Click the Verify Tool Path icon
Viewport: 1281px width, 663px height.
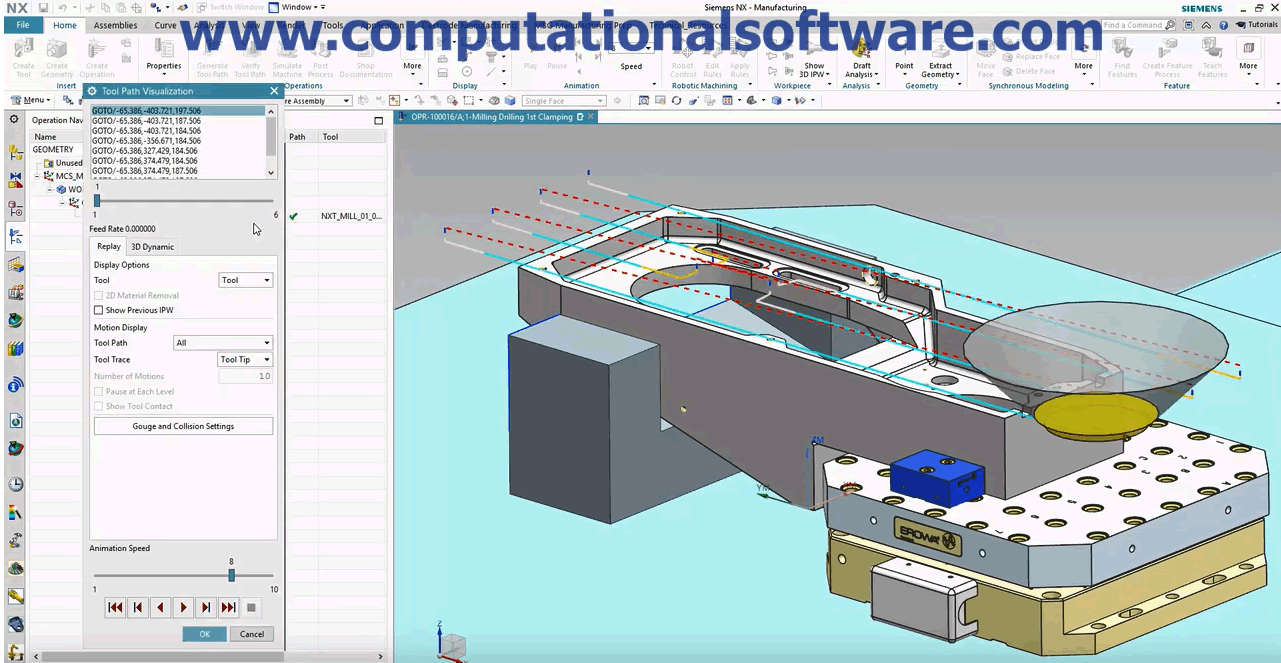[250, 56]
